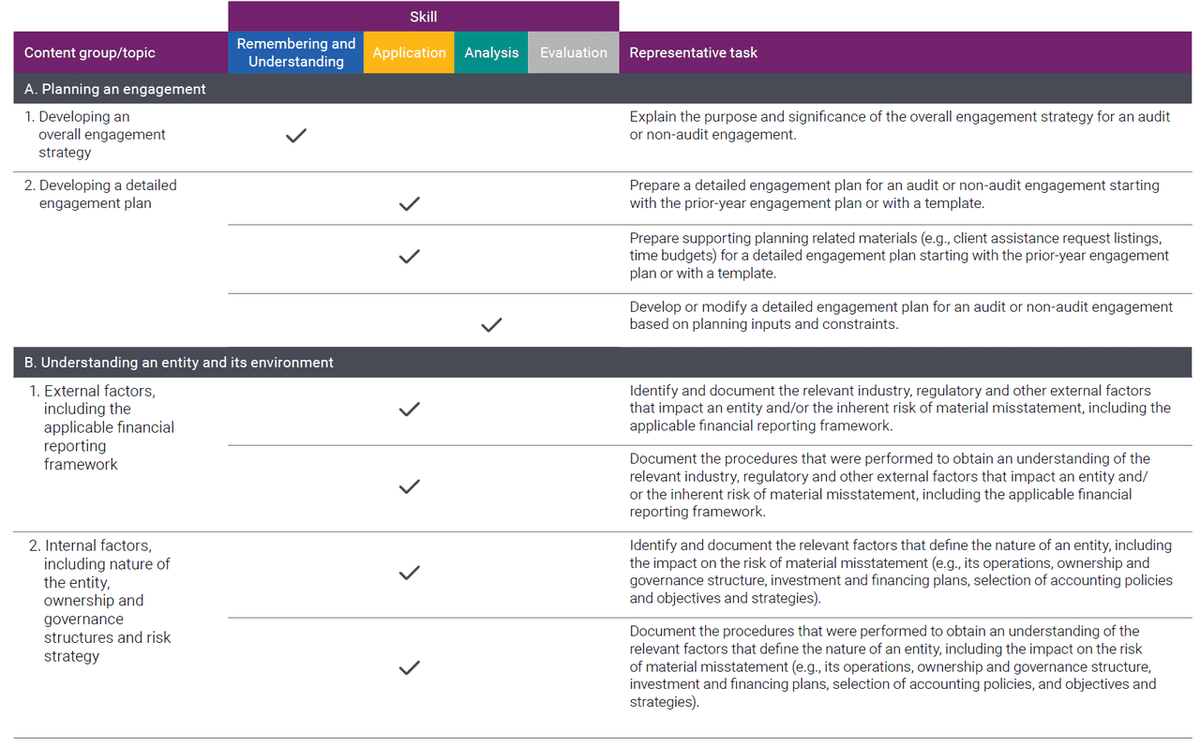The image size is (1200, 745).
Task: Select the Analysis column header
Action: pos(491,53)
